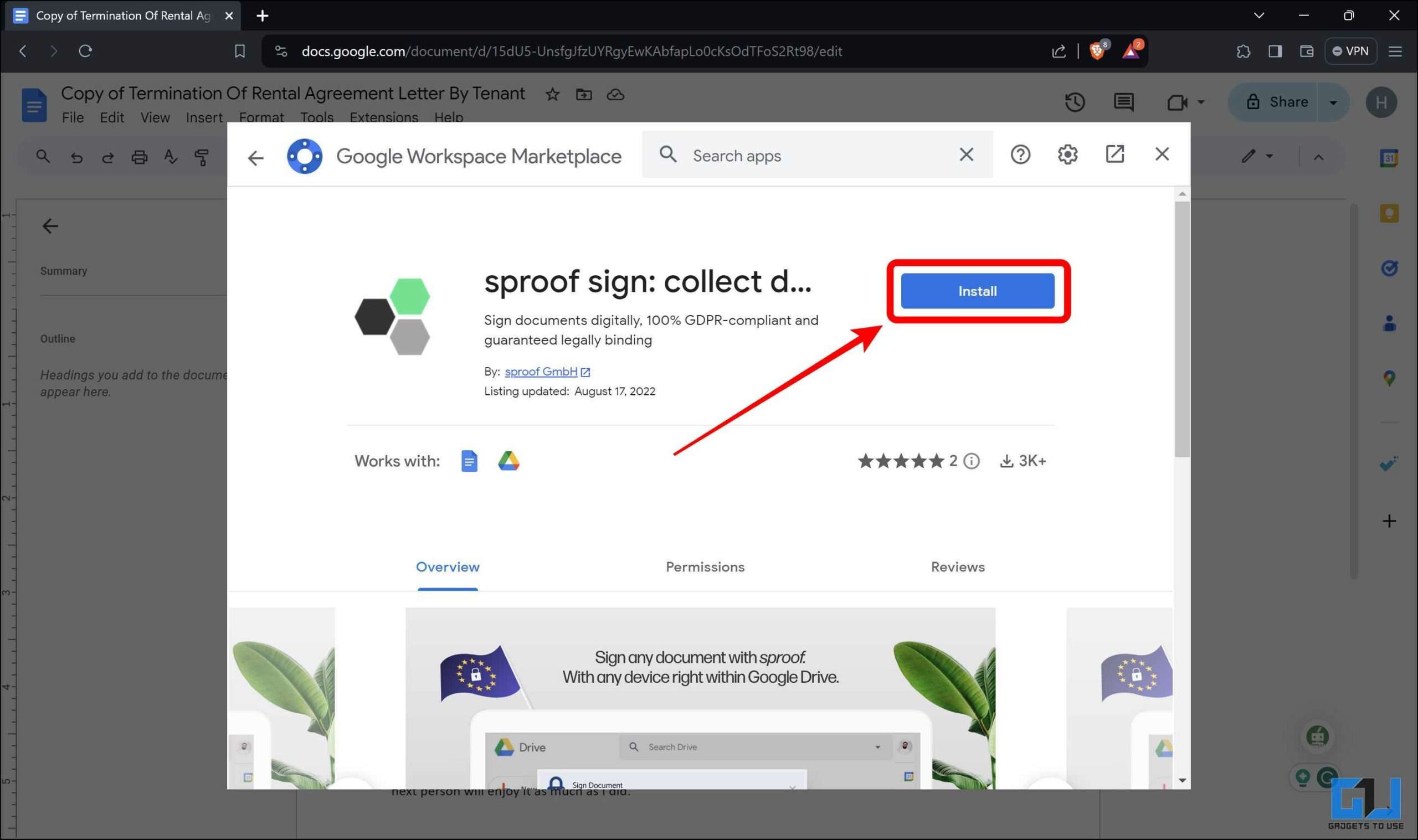The width and height of the screenshot is (1418, 840).
Task: Toggle the browser sidebar
Action: 1274,51
